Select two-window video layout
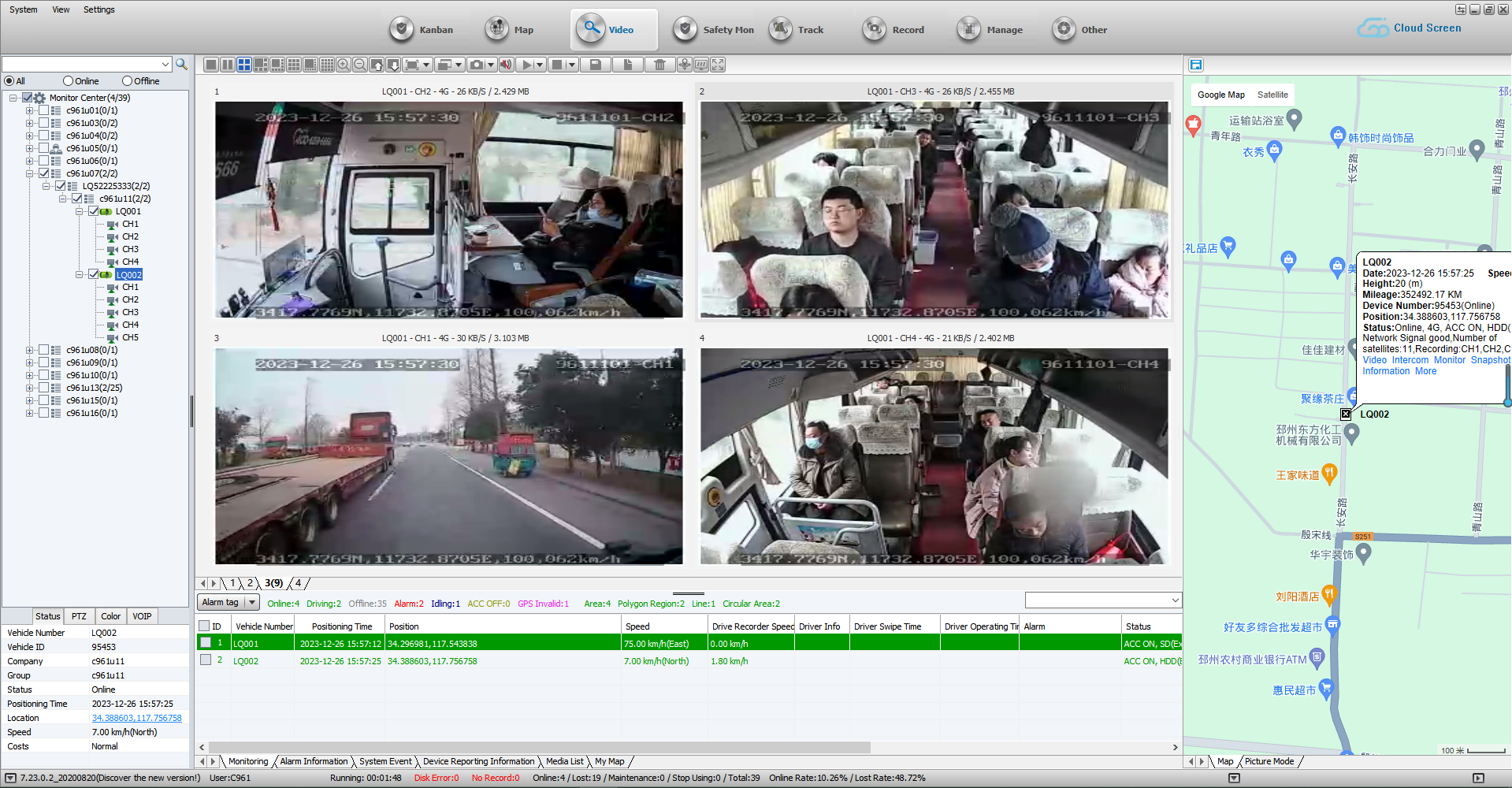The image size is (1512, 788). point(228,65)
